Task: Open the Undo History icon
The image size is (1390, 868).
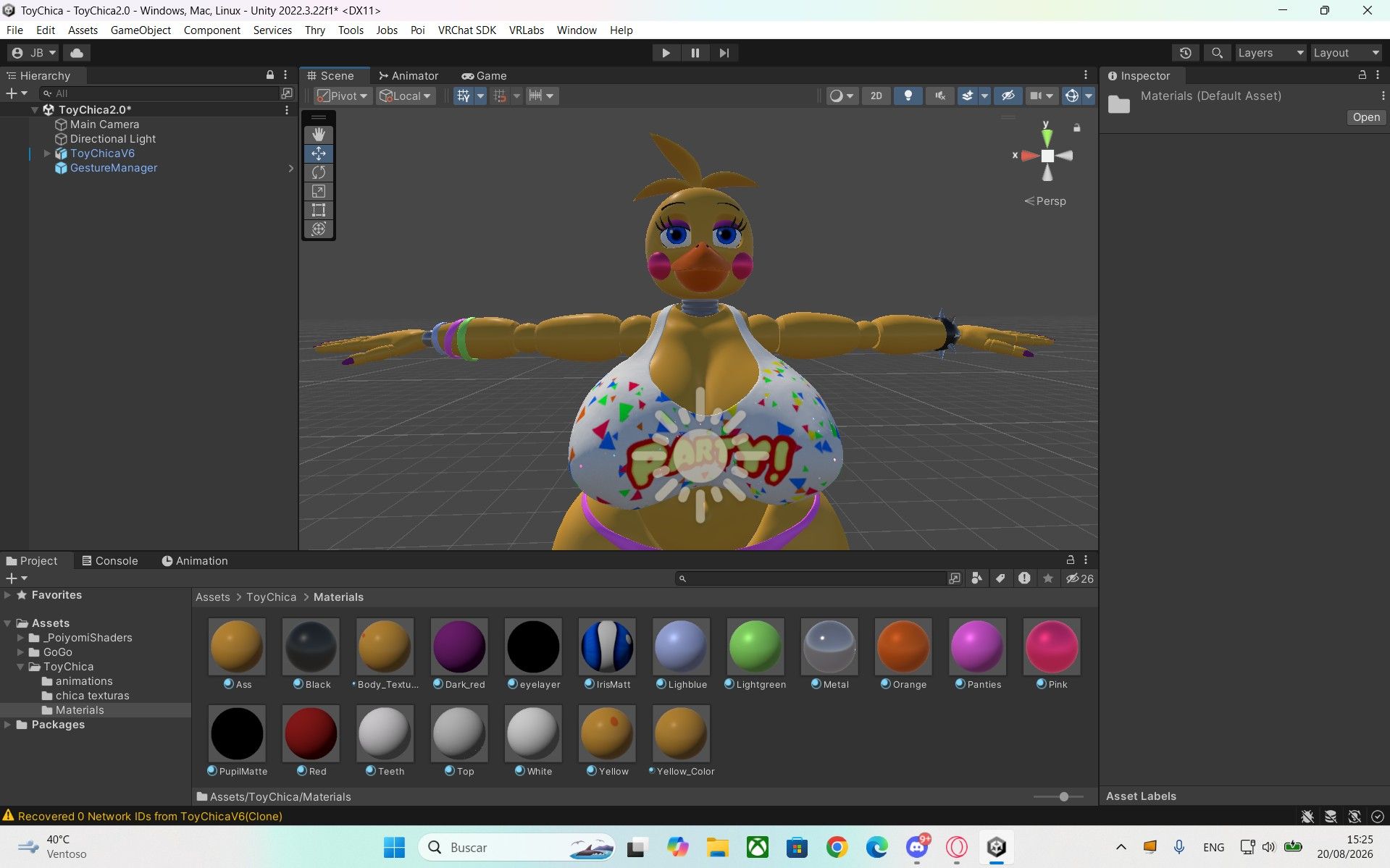Action: click(1186, 53)
